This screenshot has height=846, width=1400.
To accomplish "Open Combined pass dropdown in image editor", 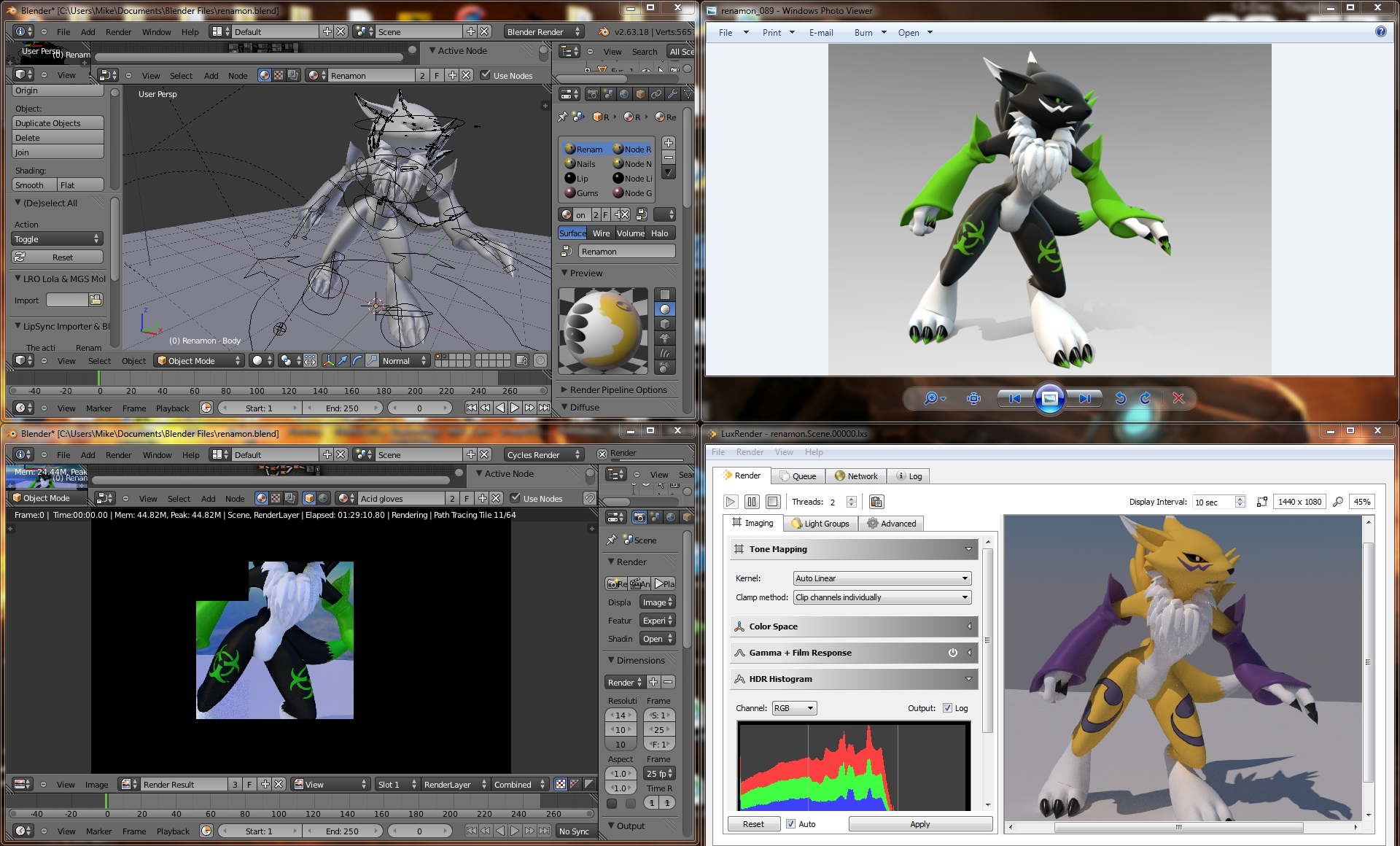I will [519, 784].
